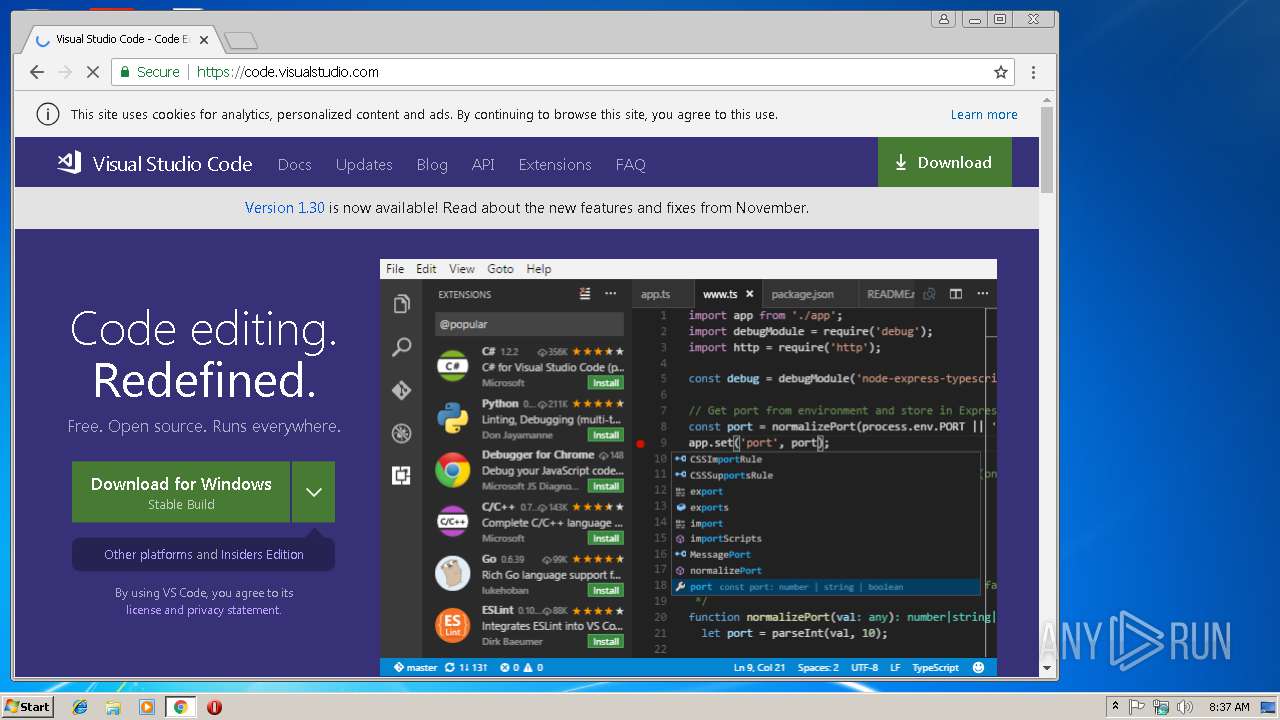The width and height of the screenshot is (1280, 720).
Task: Open the red Opera taskbar icon
Action: (x=214, y=707)
